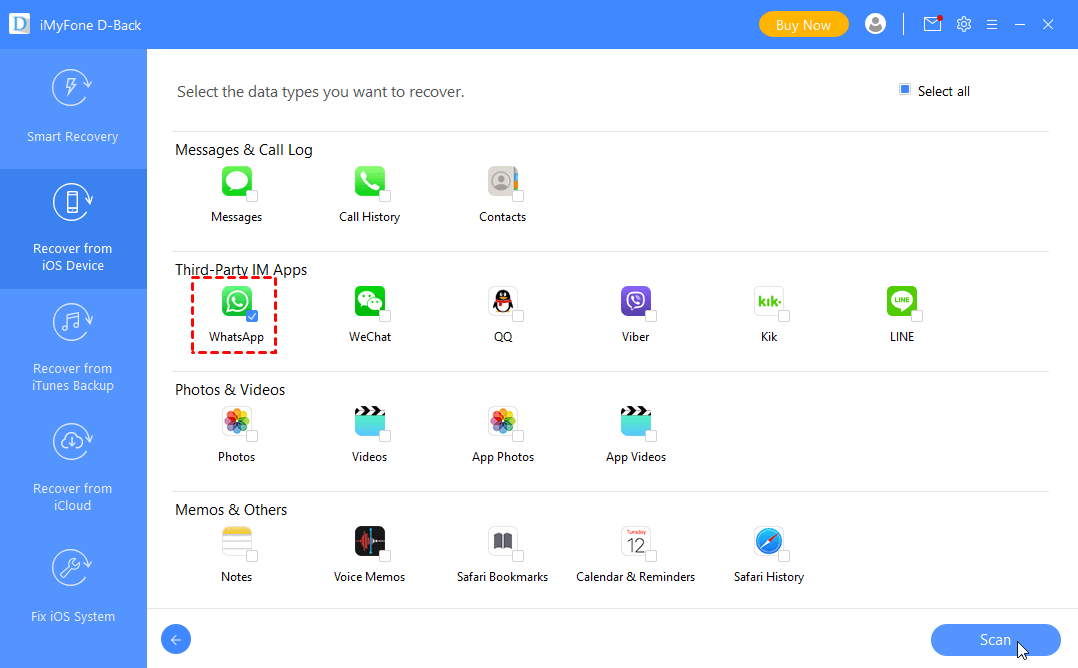This screenshot has height=668, width=1078.
Task: Tick the Messages checkbox
Action: click(x=252, y=195)
